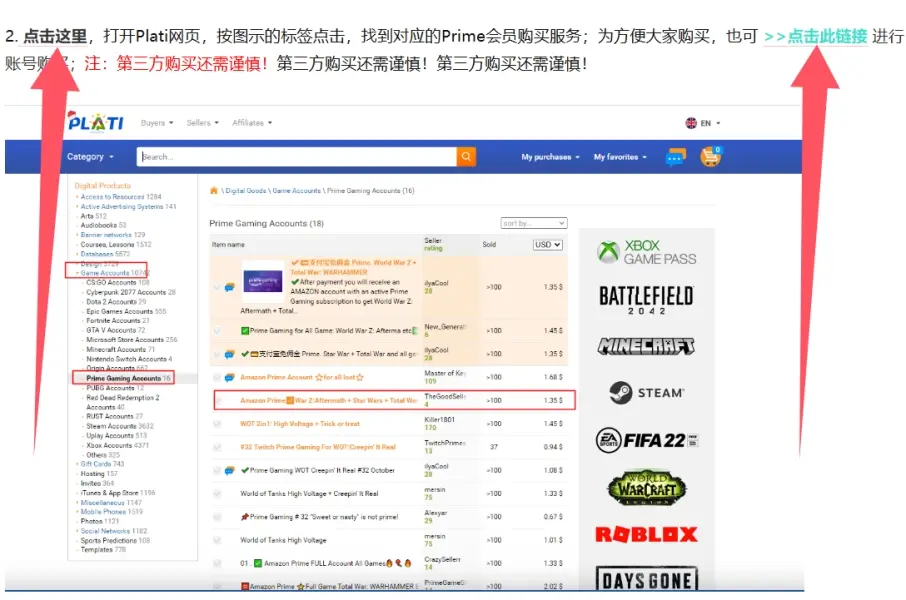The width and height of the screenshot is (906, 600).
Task: Open the Battlefield 2042 logo
Action: [646, 300]
